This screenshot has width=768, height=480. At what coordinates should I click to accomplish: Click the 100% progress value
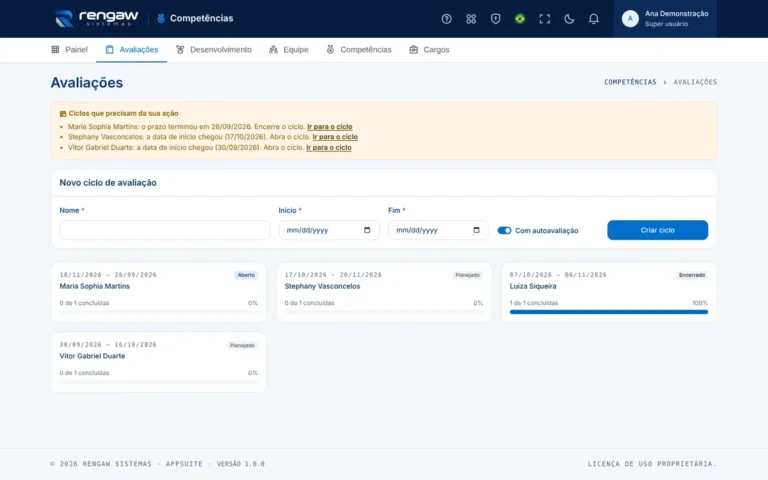click(x=700, y=303)
